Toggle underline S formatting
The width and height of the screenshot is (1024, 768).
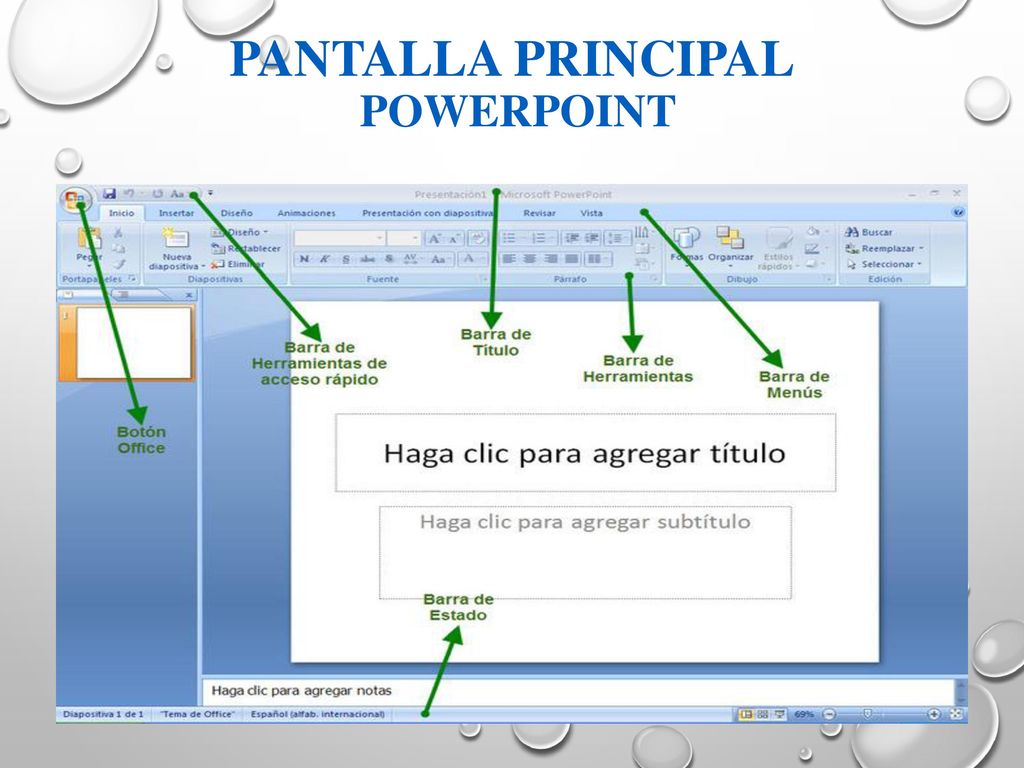(x=346, y=259)
